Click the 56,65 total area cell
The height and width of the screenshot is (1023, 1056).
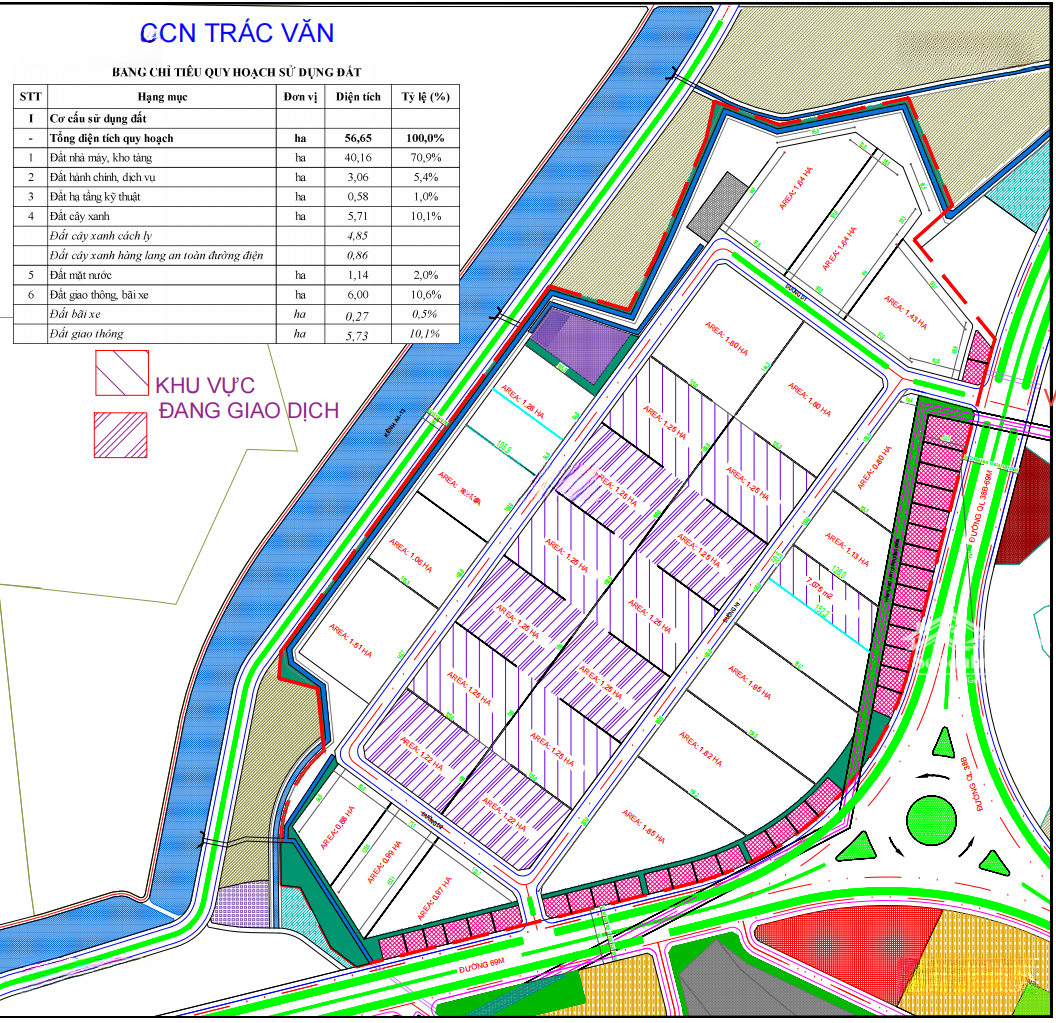coord(358,138)
